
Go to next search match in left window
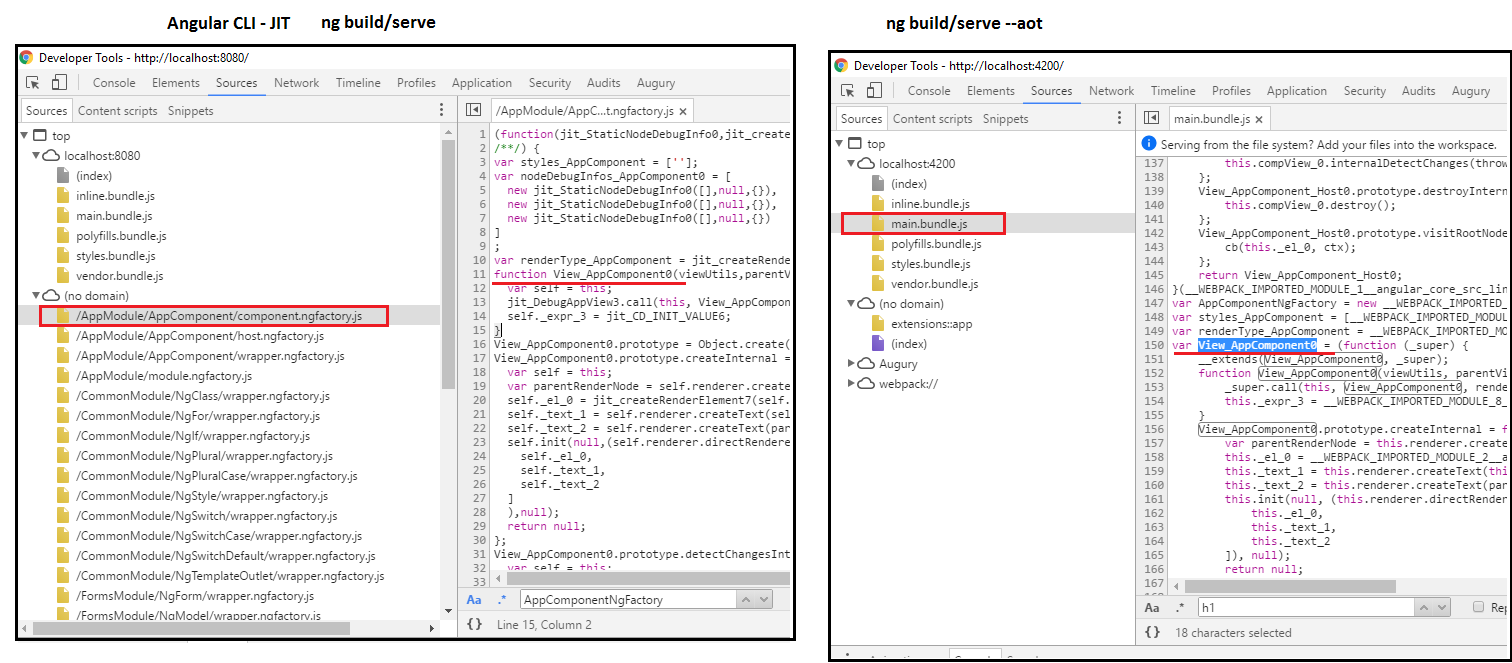[764, 600]
